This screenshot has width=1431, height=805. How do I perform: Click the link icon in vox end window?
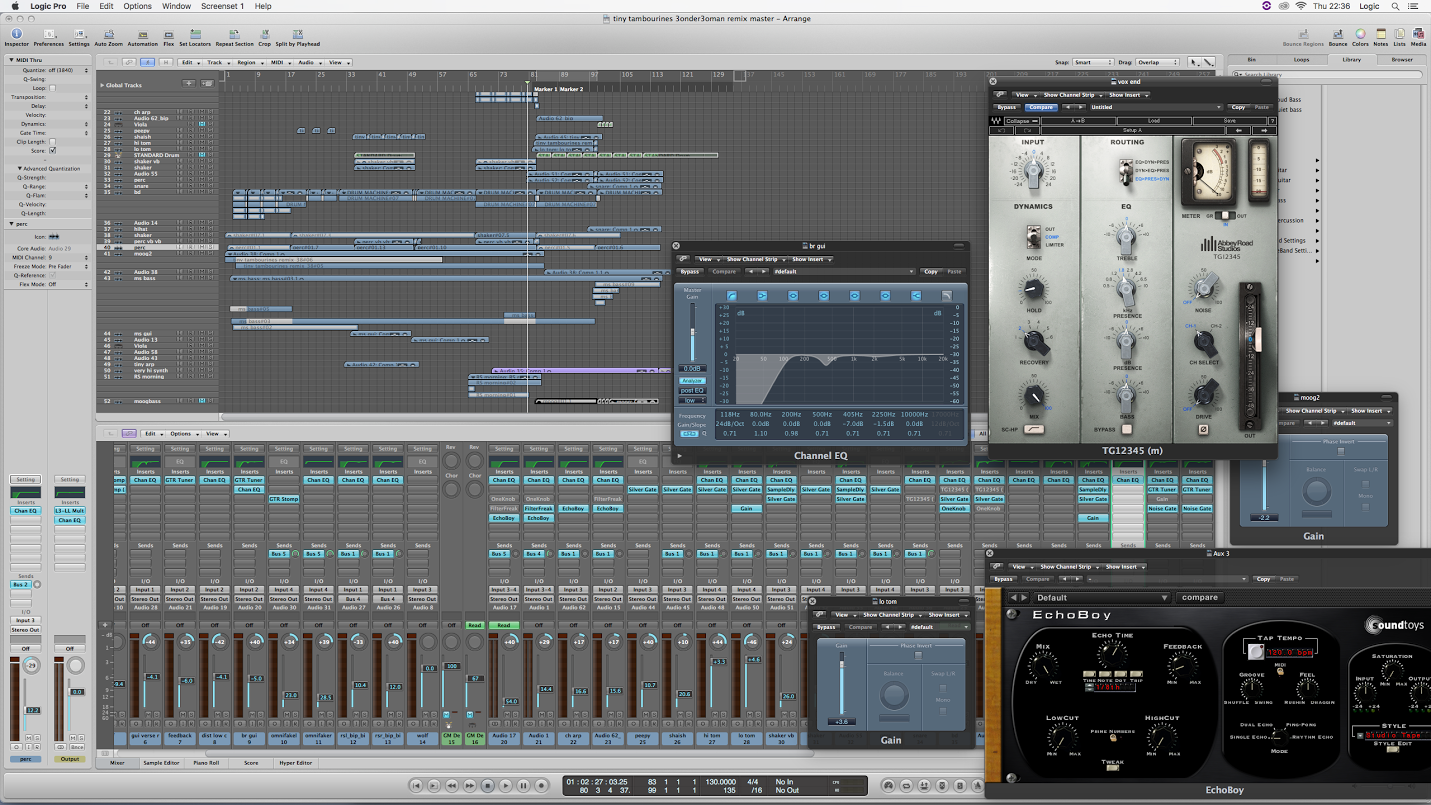pyautogui.click(x=998, y=95)
